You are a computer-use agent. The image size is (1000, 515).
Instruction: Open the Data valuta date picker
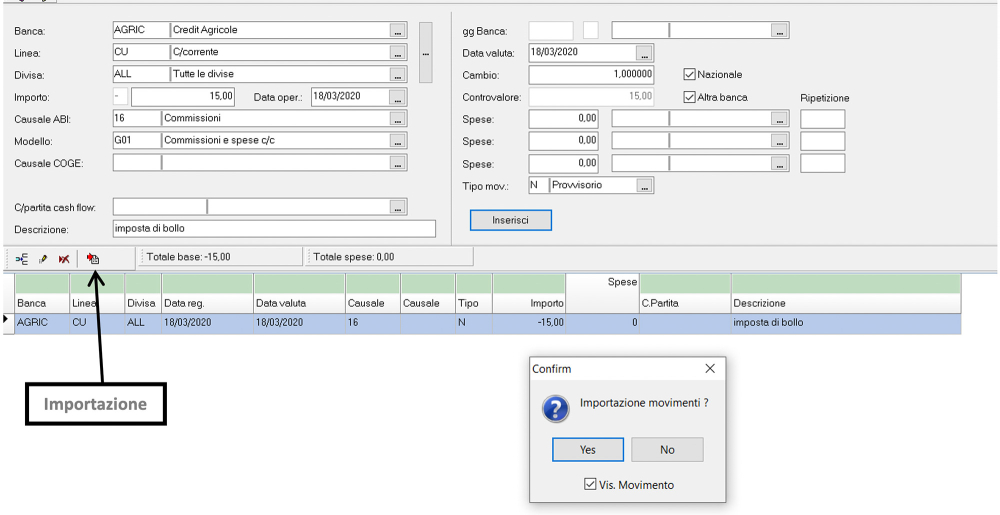[644, 53]
